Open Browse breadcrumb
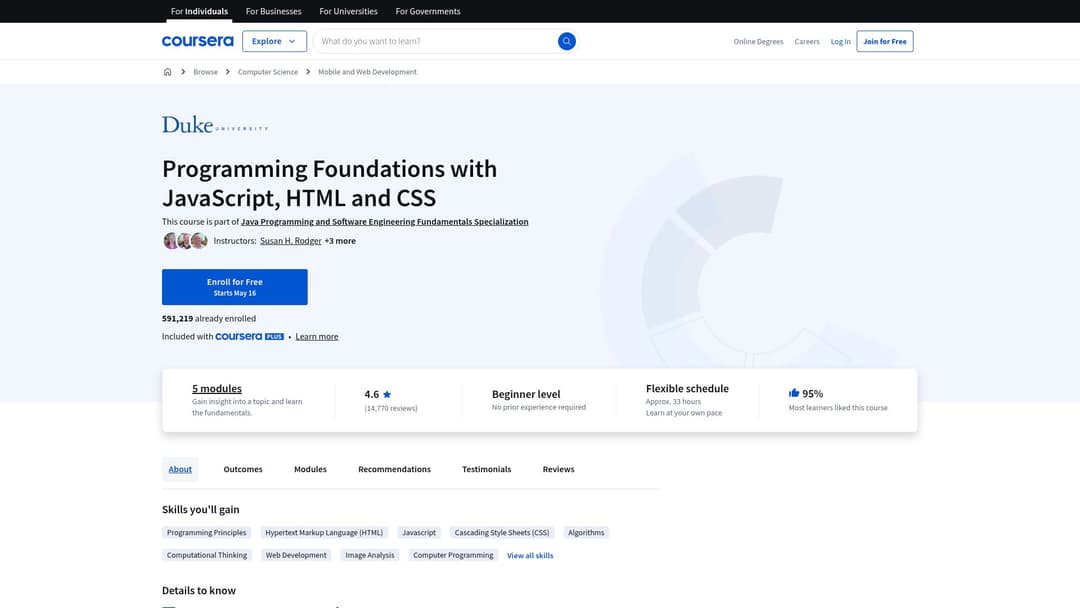Image resolution: width=1080 pixels, height=608 pixels. 205,72
